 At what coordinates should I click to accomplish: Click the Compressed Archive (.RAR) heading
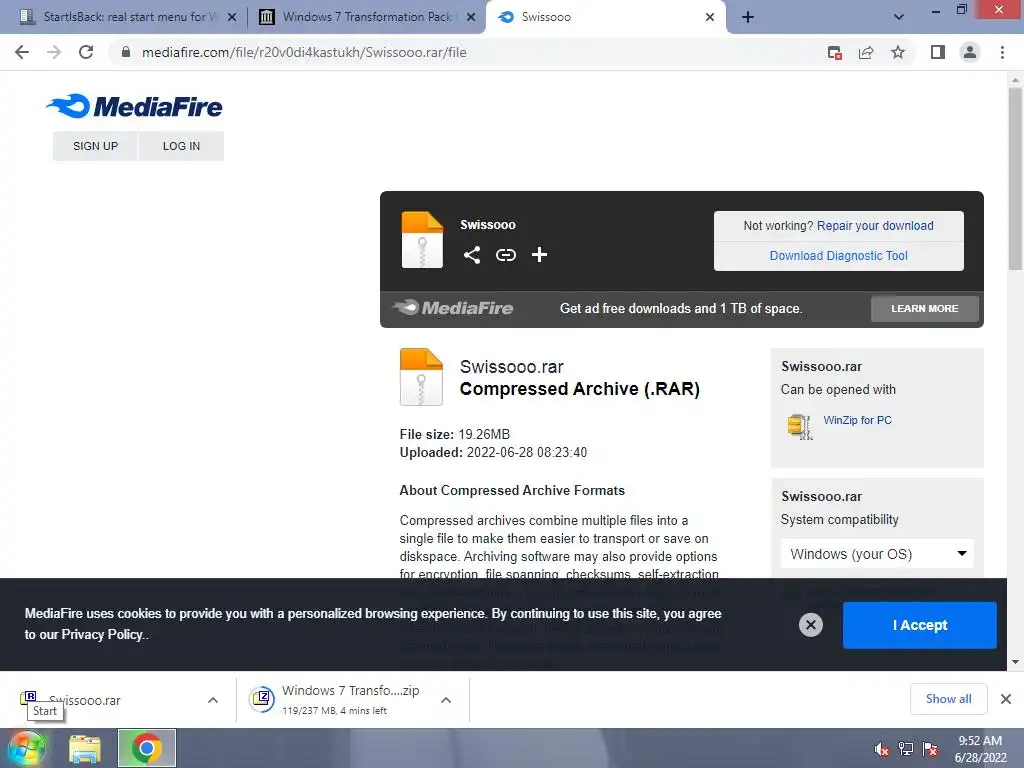(x=579, y=389)
